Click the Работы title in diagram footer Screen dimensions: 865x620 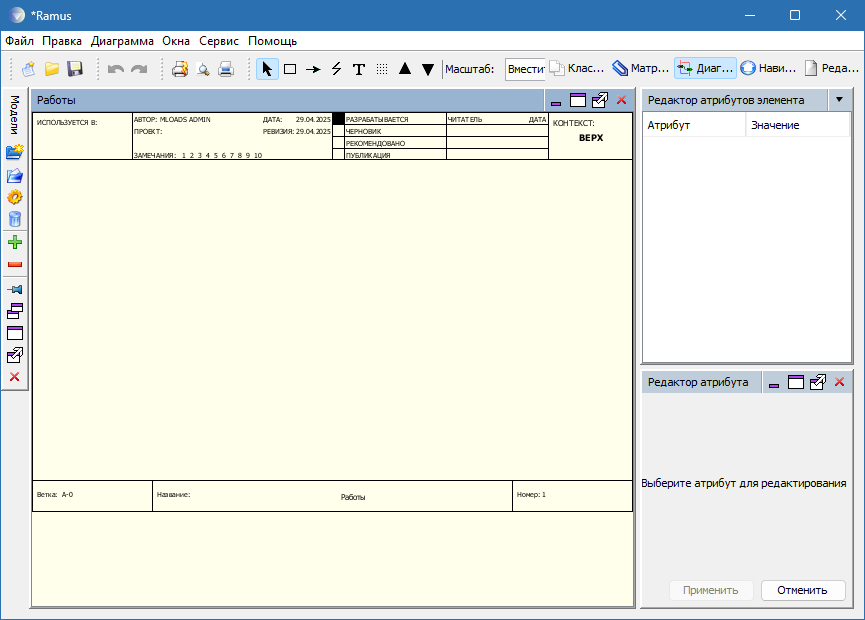tap(353, 497)
